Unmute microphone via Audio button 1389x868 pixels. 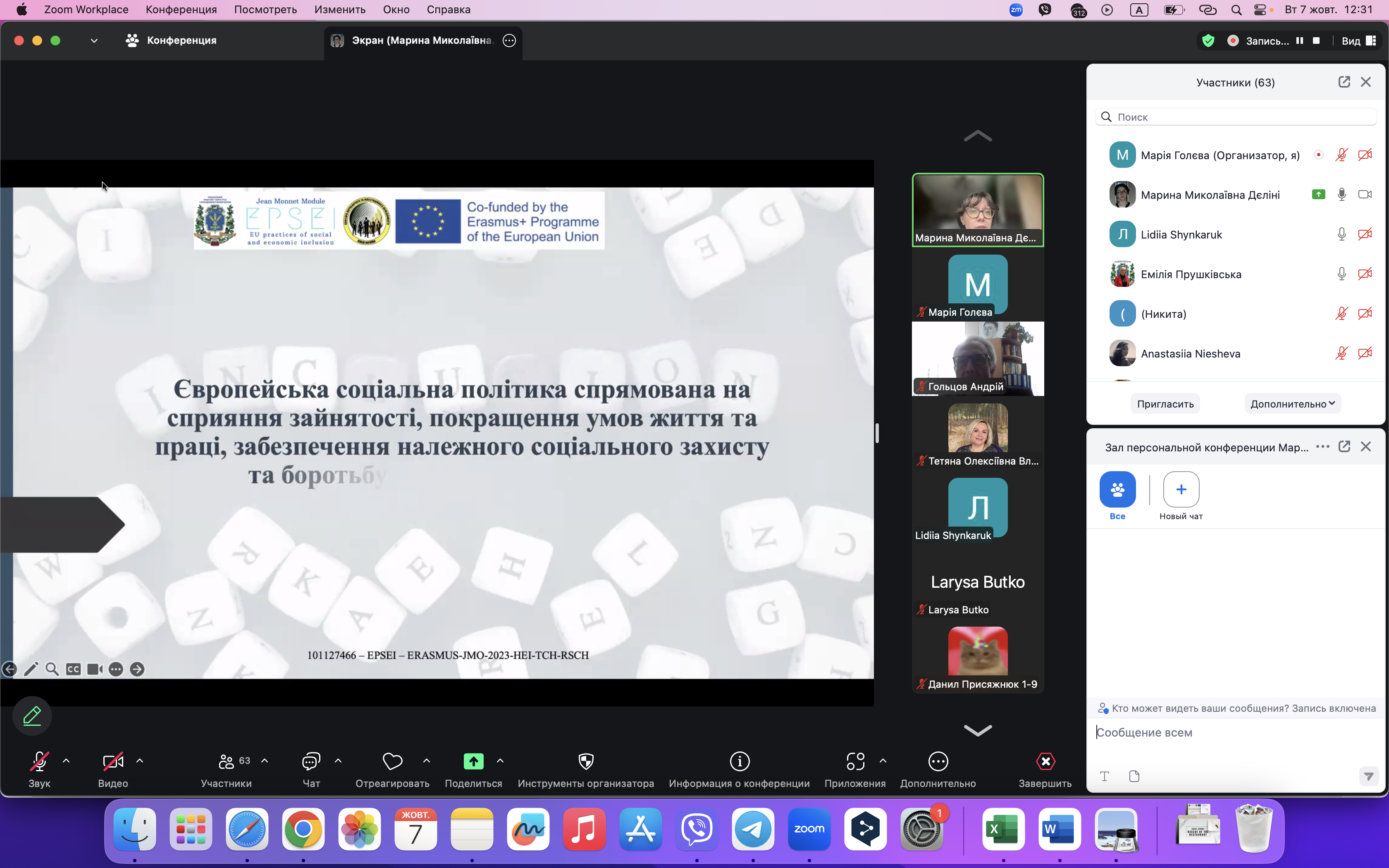pos(39,762)
